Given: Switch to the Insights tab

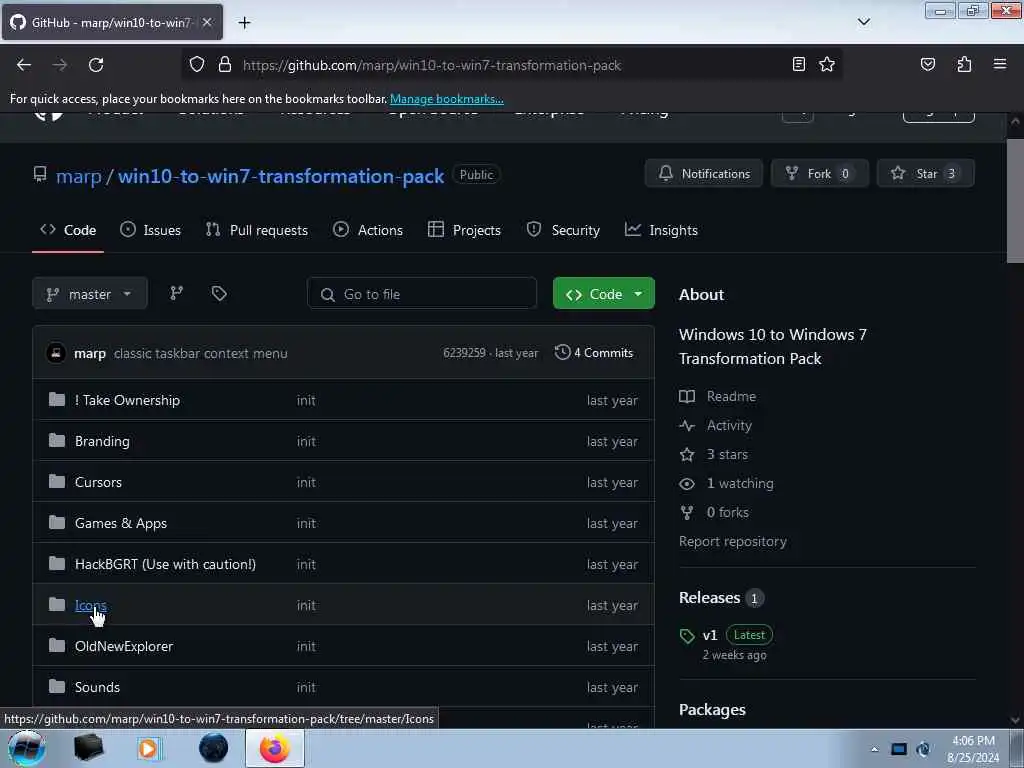Looking at the screenshot, I should point(662,231).
